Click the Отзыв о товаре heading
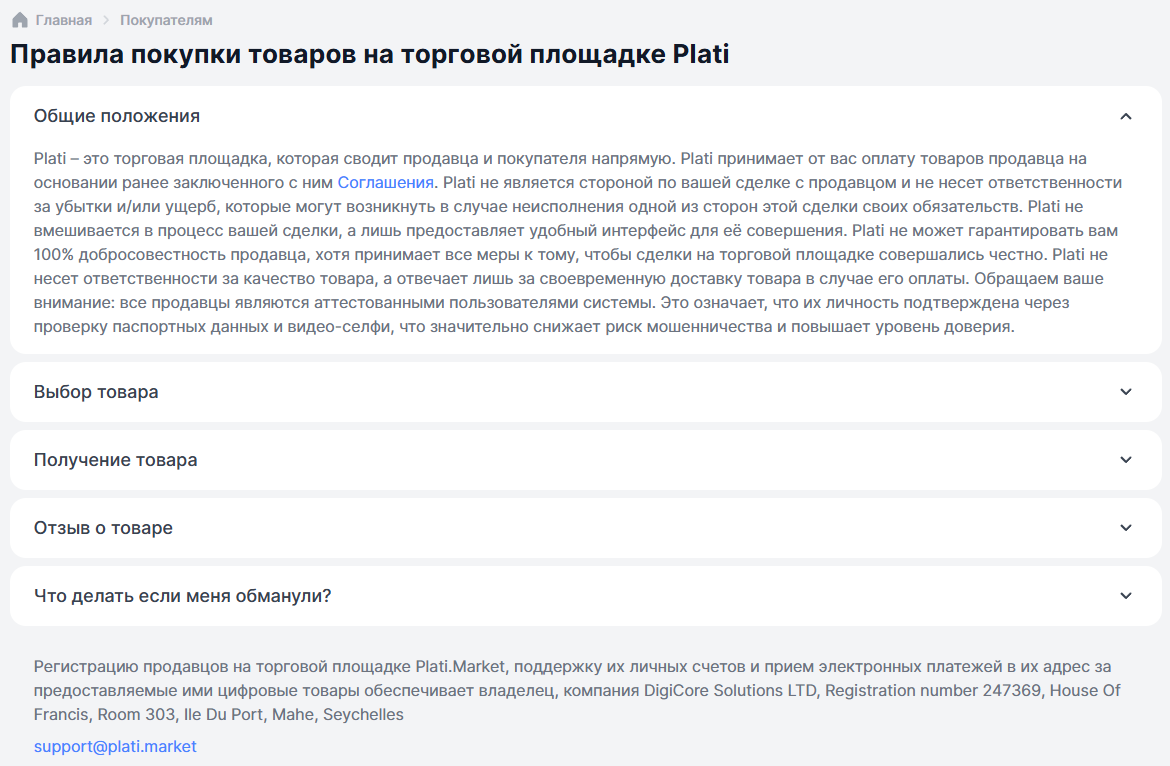The width and height of the screenshot is (1170, 766). [103, 528]
